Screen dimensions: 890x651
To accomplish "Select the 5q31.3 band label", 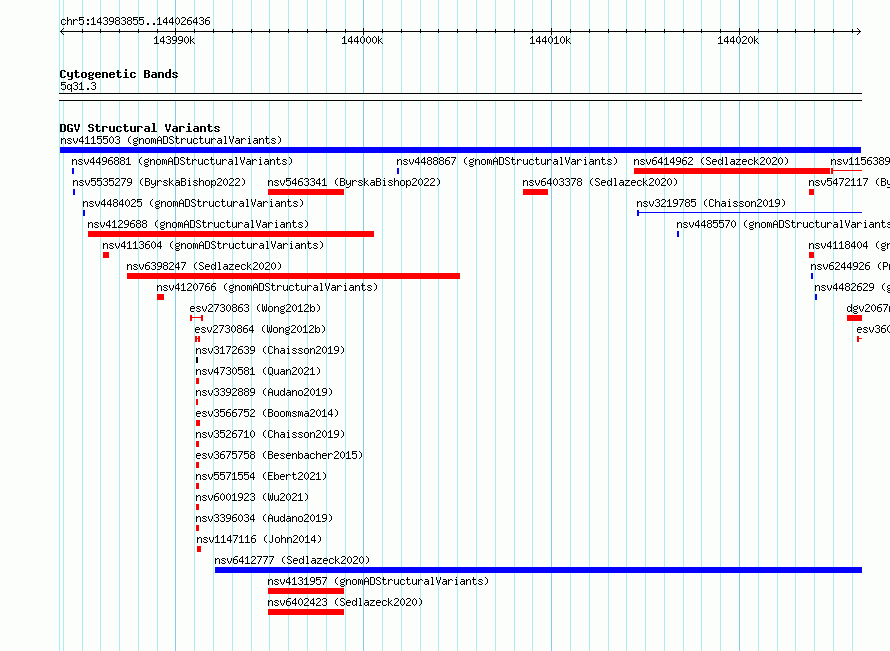I will pyautogui.click(x=78, y=86).
